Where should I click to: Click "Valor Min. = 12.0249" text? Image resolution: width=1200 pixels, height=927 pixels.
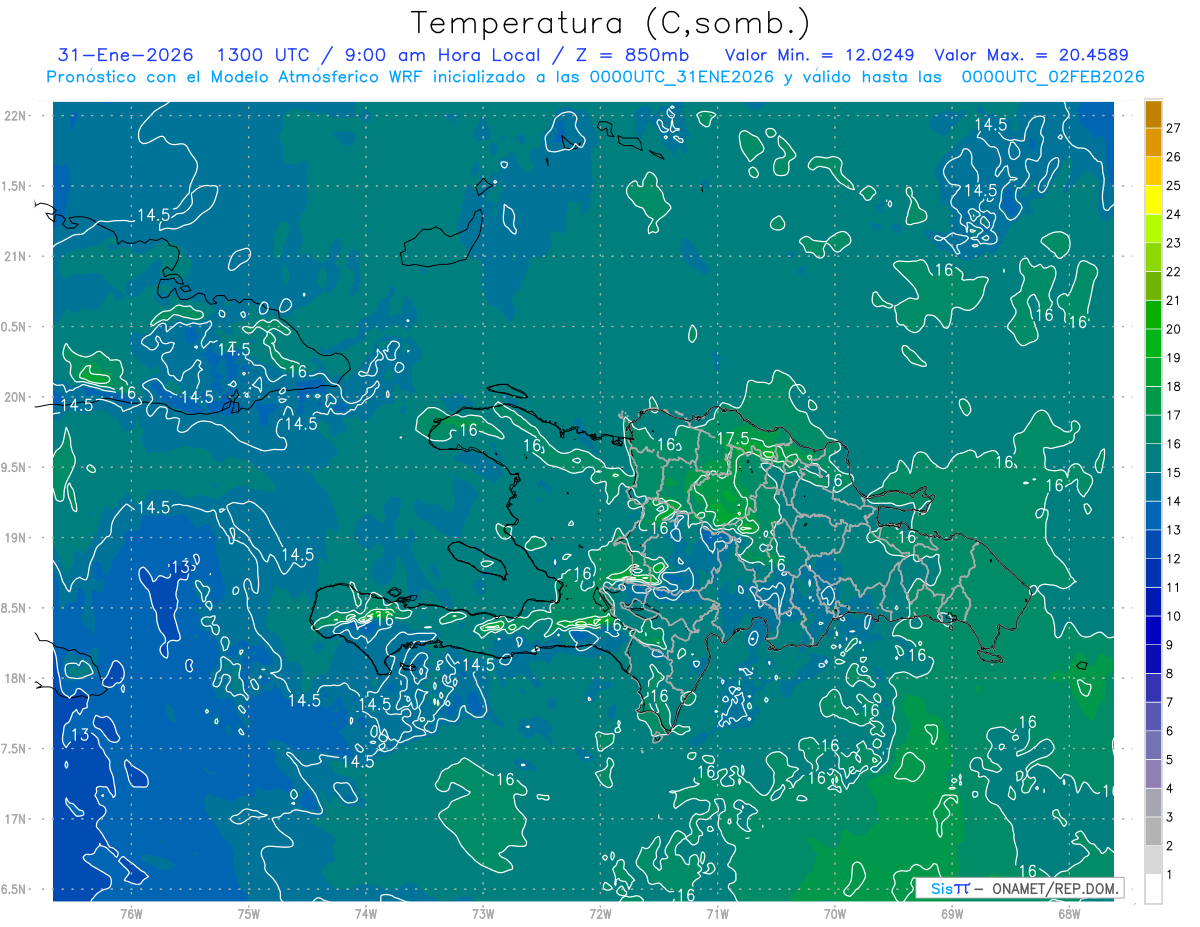coord(820,55)
